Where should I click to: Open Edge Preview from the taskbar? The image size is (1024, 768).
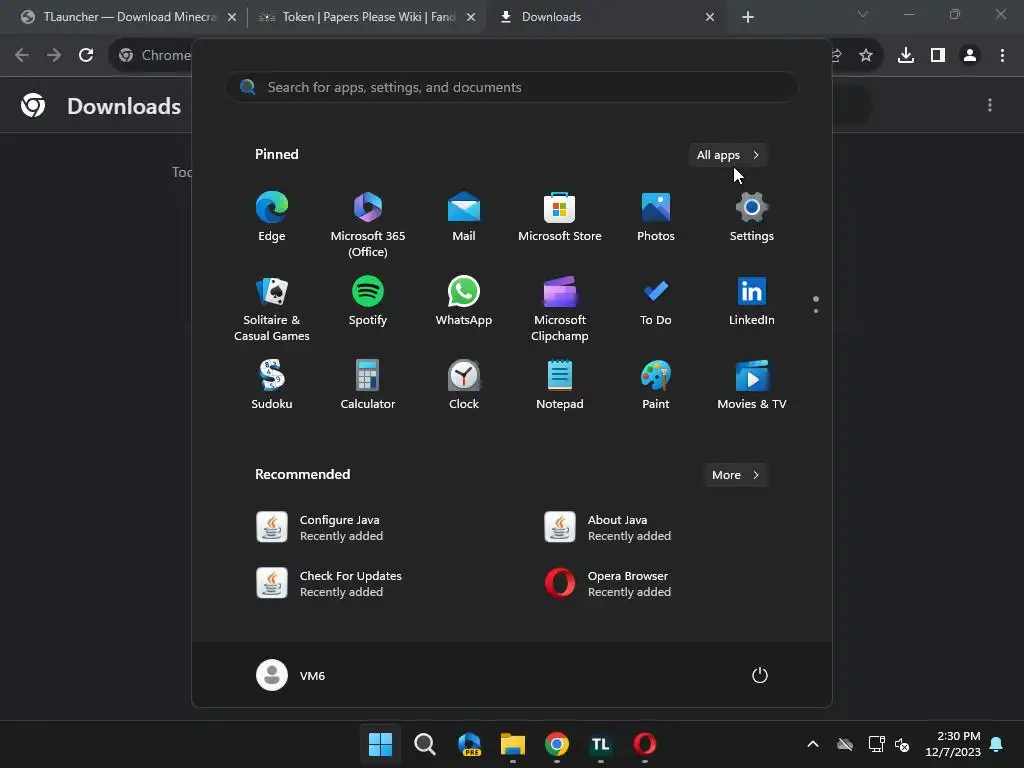tap(469, 744)
